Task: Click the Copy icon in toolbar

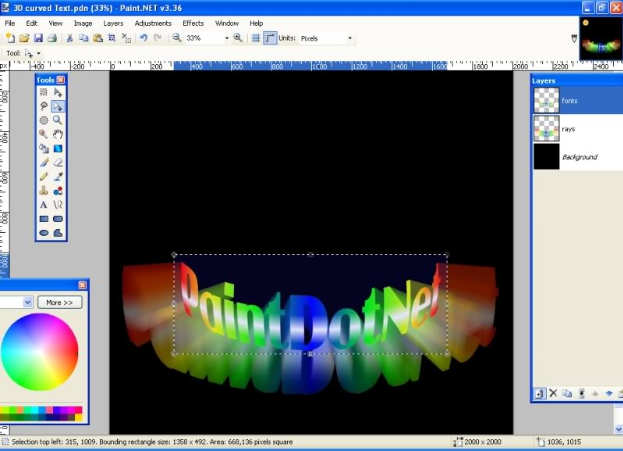Action: point(83,38)
